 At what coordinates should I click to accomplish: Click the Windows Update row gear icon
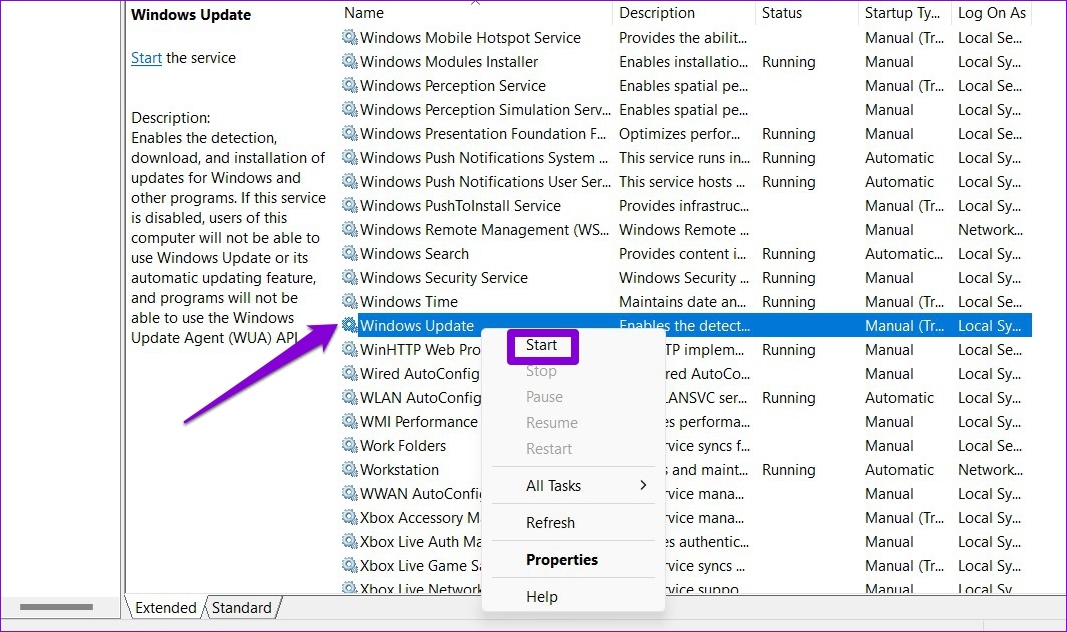tap(350, 325)
